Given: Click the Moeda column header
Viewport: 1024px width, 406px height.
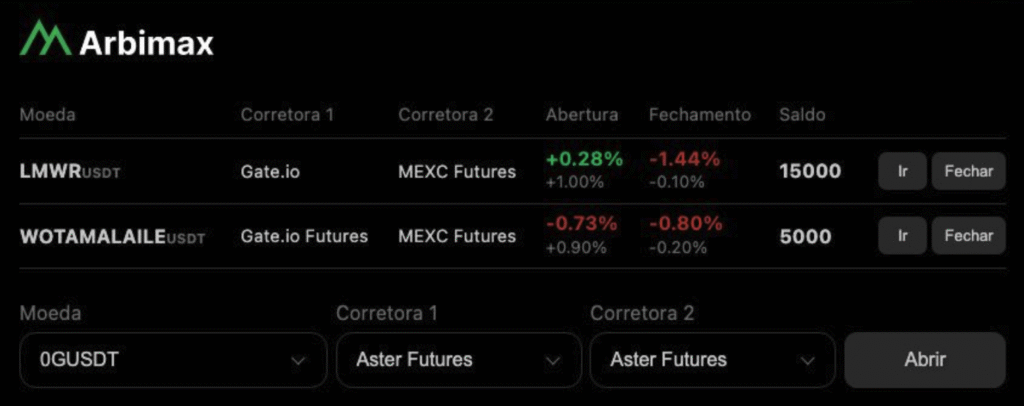Looking at the screenshot, I should pyautogui.click(x=47, y=115).
